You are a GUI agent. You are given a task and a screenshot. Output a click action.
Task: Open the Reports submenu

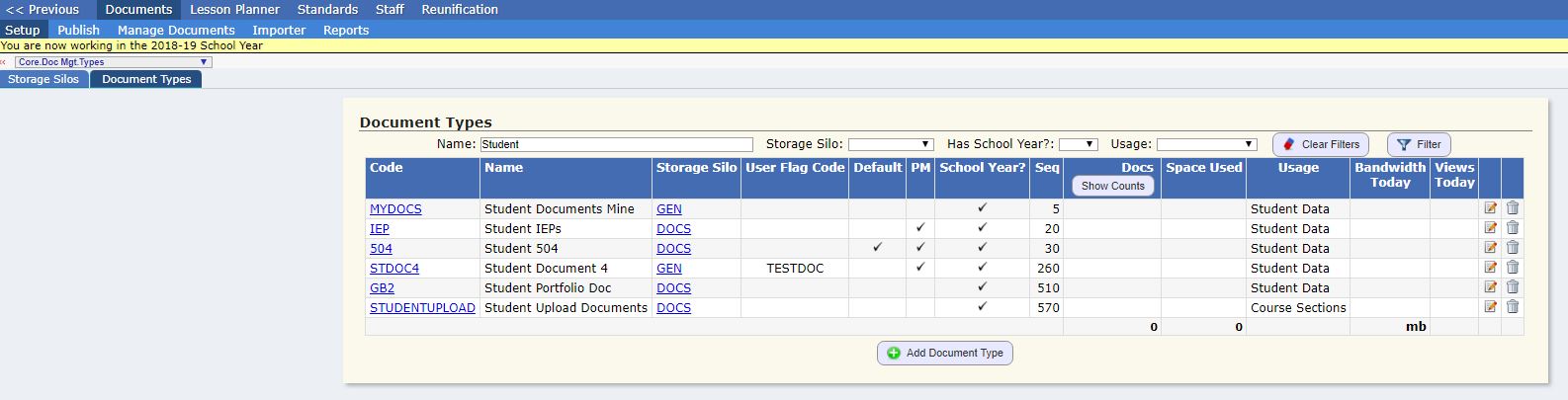point(346,30)
